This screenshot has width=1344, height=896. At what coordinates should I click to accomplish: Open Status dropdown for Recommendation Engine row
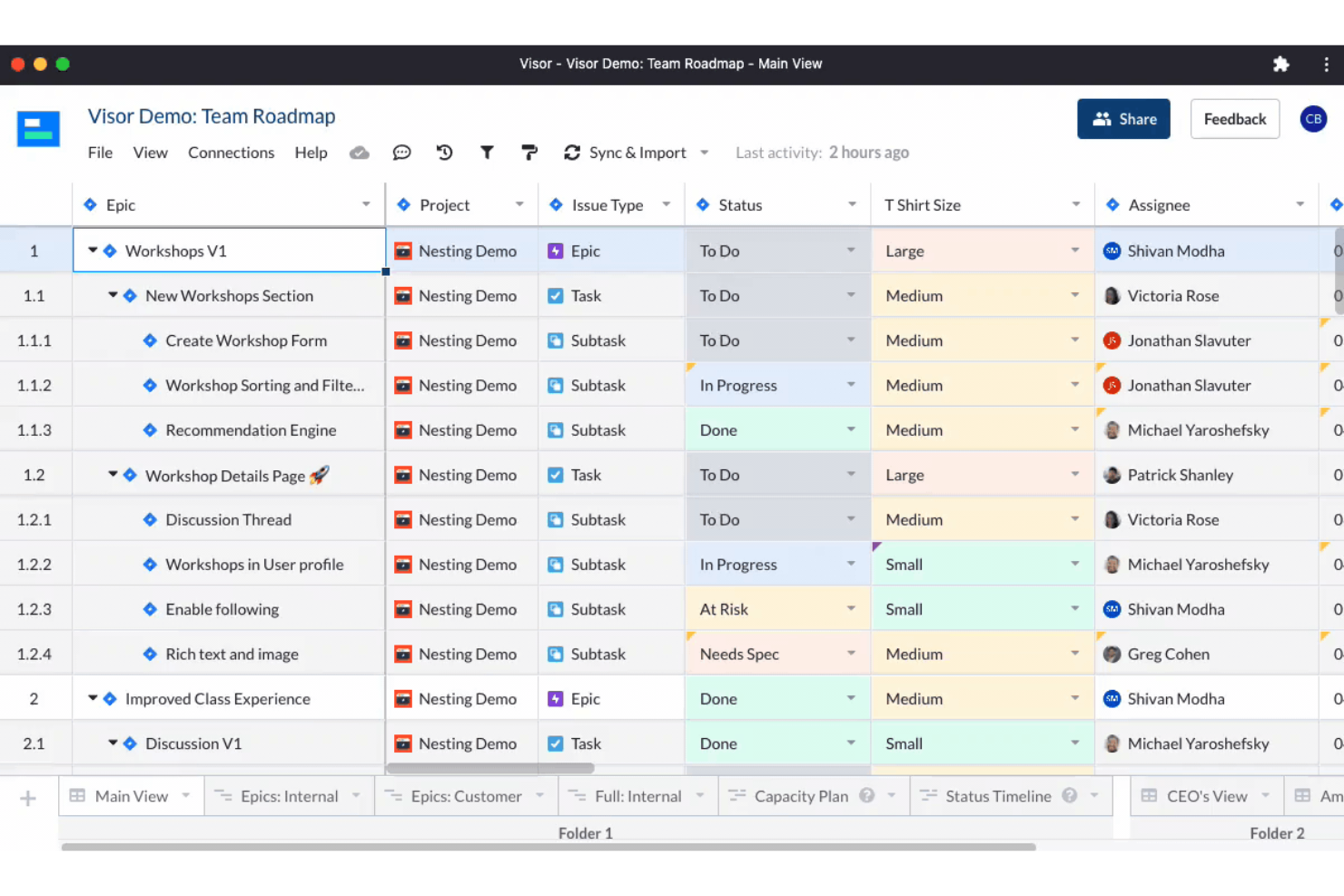click(851, 428)
